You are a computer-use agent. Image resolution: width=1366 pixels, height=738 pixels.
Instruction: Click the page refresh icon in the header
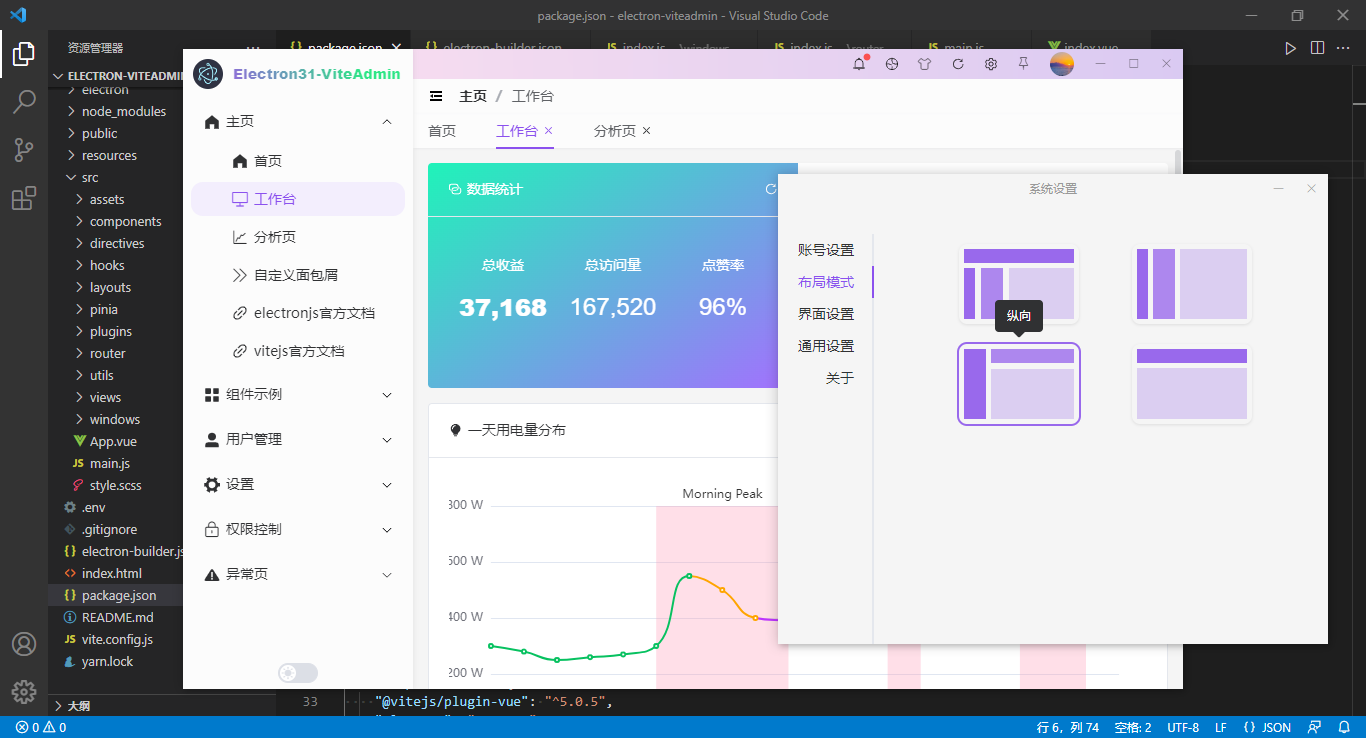[957, 63]
